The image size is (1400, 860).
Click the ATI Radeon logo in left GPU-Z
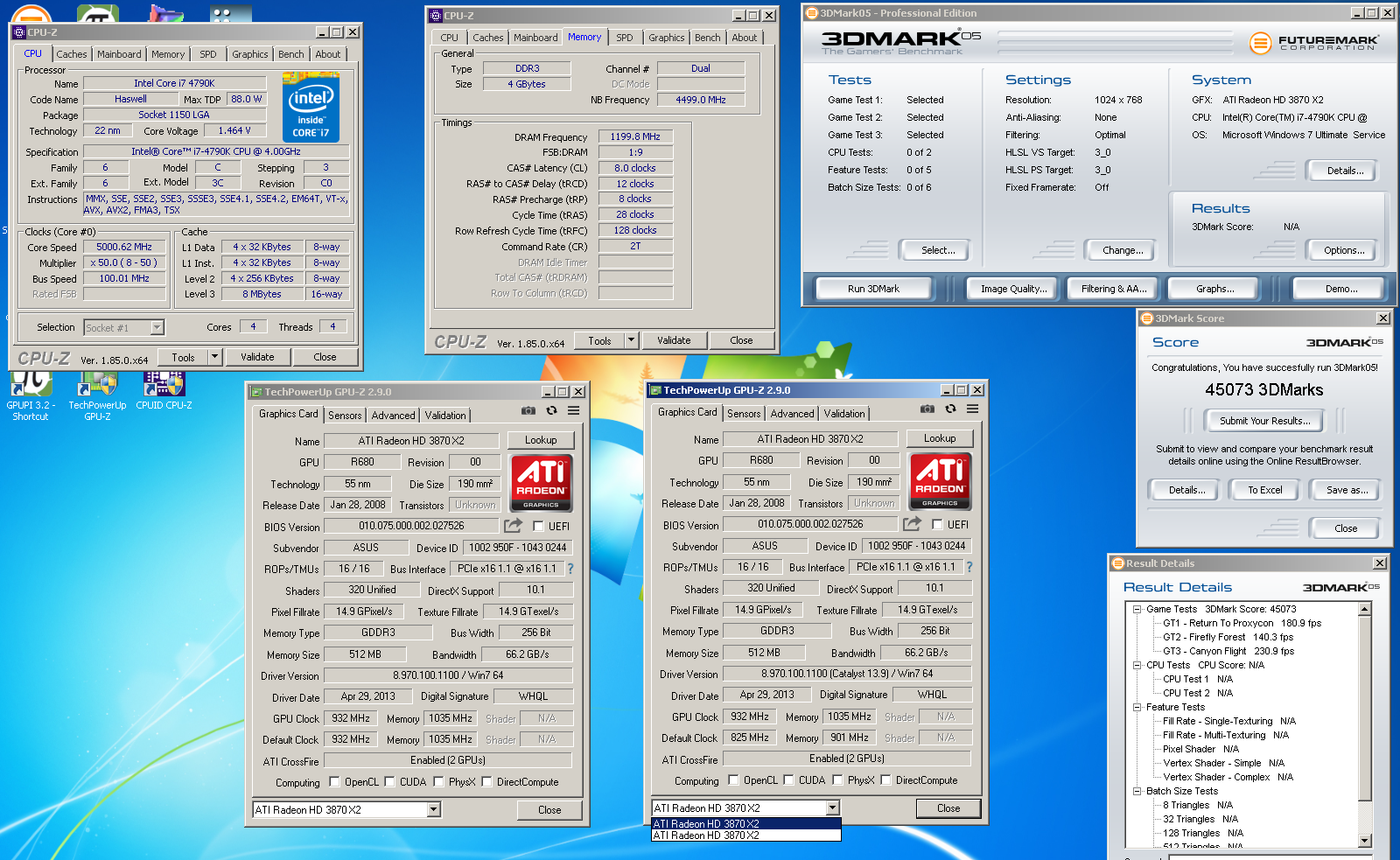click(x=541, y=482)
